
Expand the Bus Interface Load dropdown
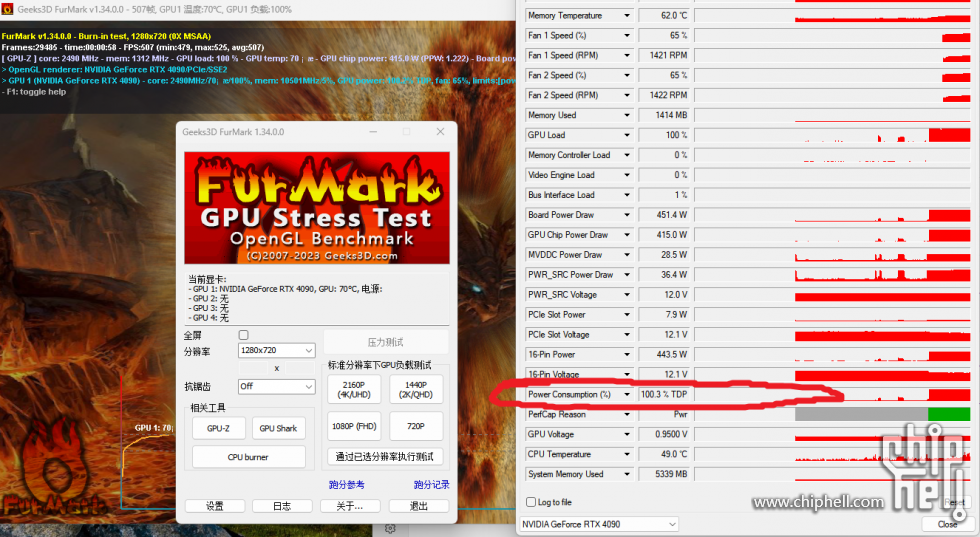(x=627, y=195)
